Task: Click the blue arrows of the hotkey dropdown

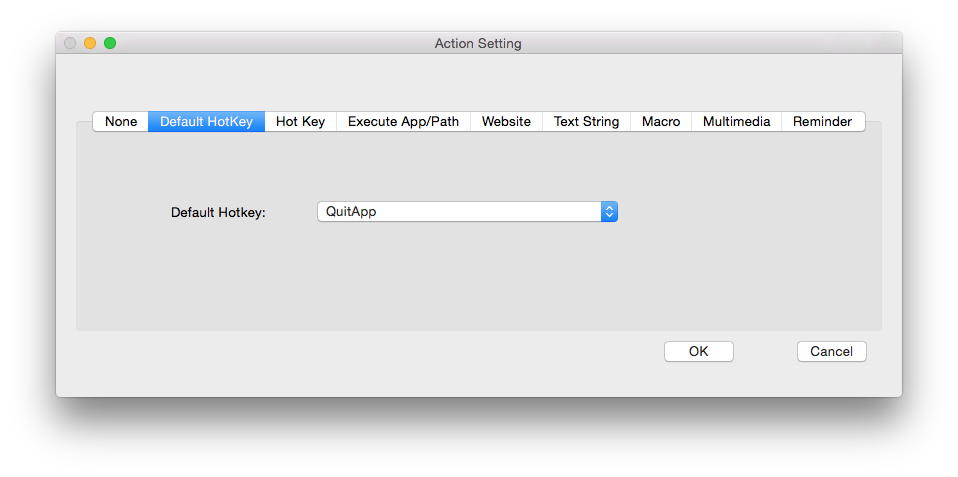Action: pos(609,212)
